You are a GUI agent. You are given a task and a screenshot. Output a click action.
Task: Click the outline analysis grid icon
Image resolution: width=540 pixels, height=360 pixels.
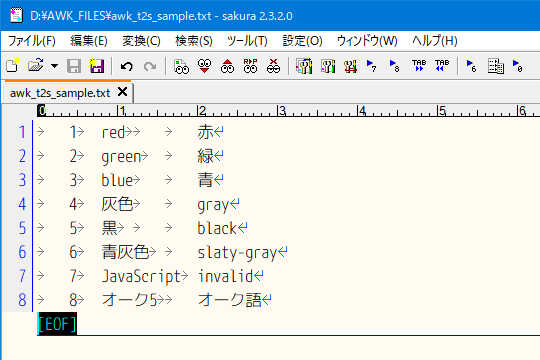(496, 66)
